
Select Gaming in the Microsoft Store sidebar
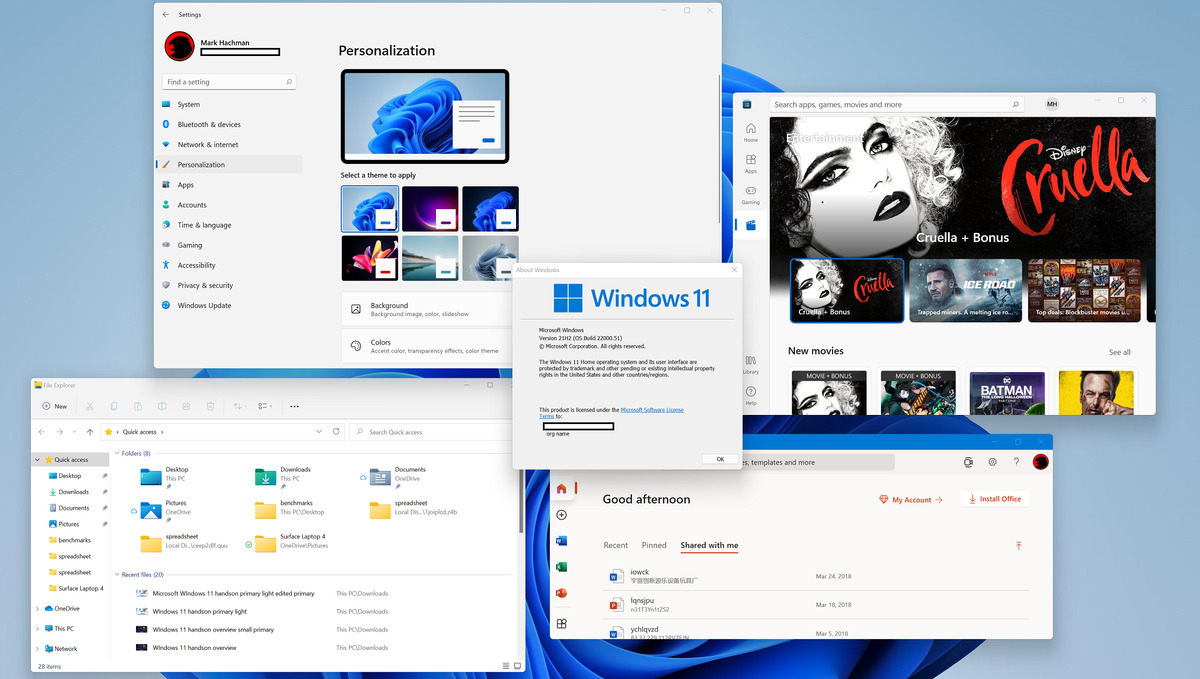[750, 193]
